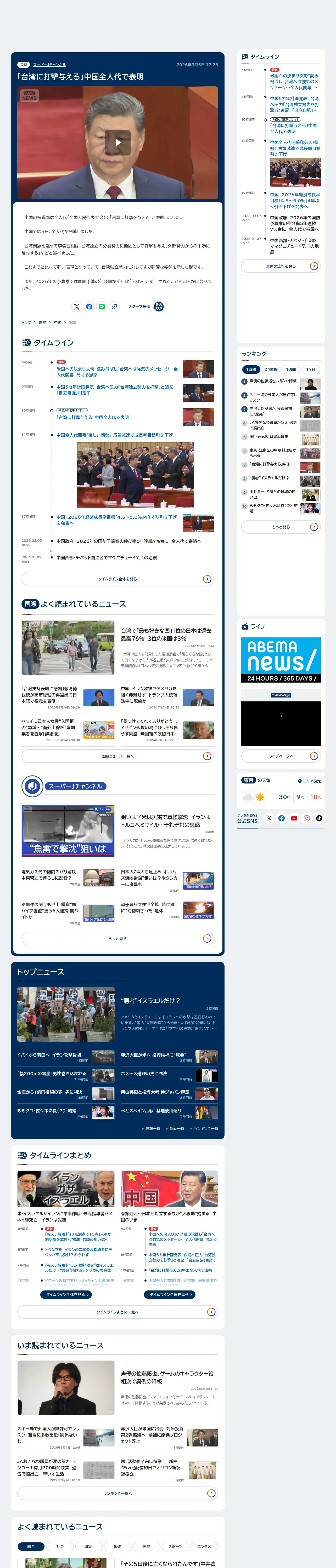336x1568 pixels.
Task: Select the 総合 category tab
Action: tap(31, 1547)
